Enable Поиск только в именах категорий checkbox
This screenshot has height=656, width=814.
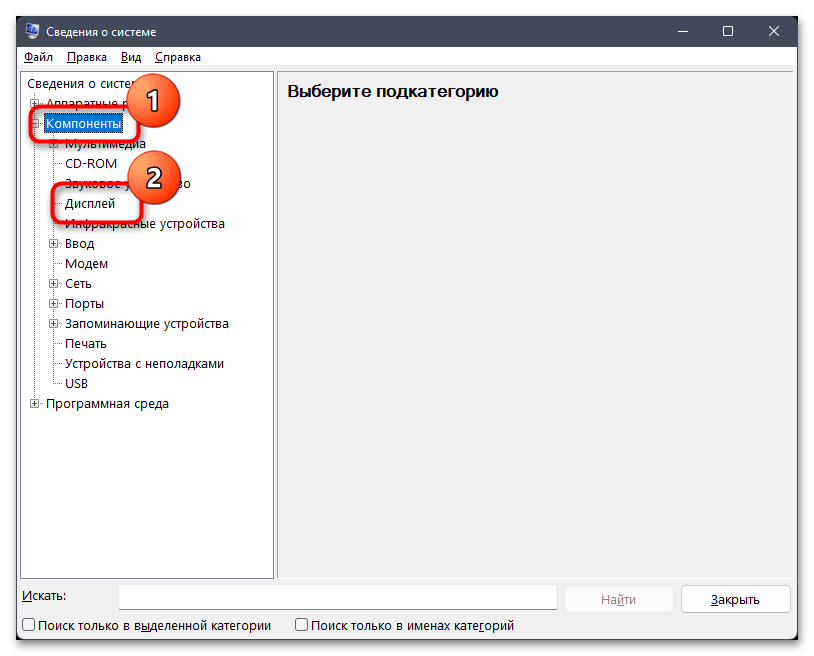[x=301, y=625]
